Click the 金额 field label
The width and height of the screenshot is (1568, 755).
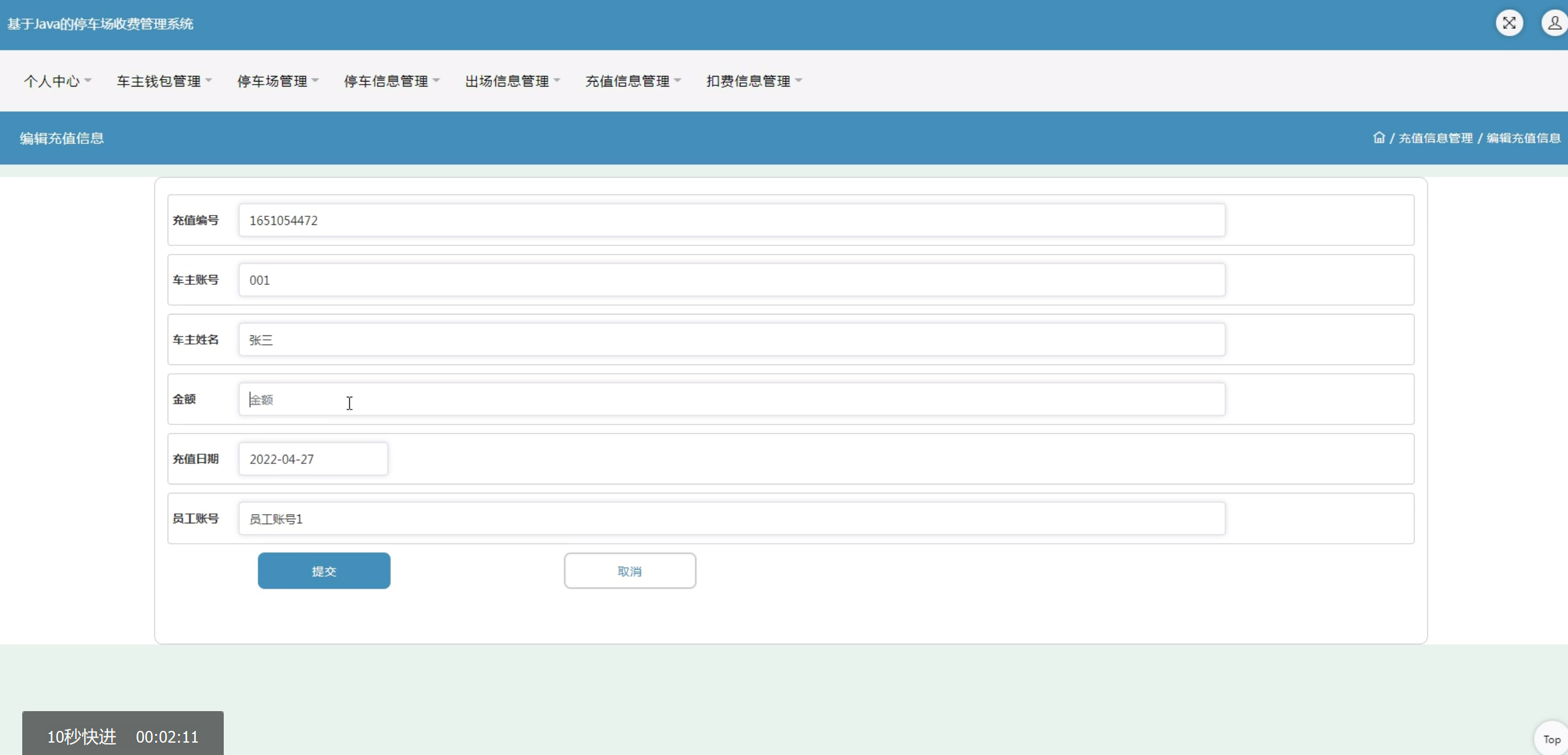[184, 399]
